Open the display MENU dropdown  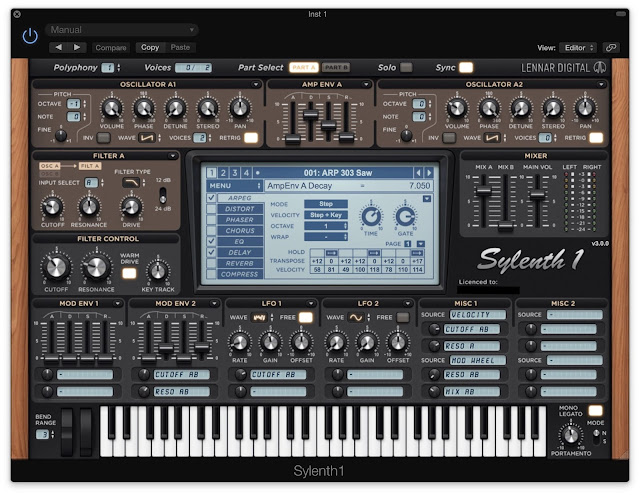coord(234,186)
